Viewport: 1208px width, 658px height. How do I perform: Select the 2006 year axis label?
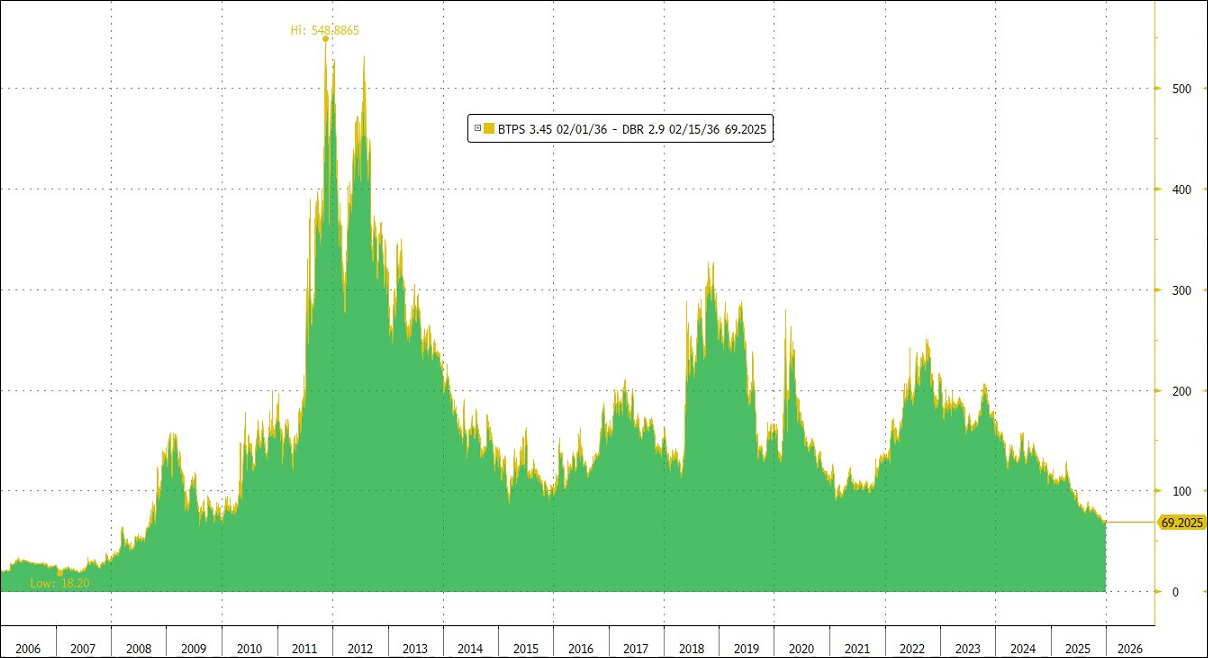click(x=28, y=647)
